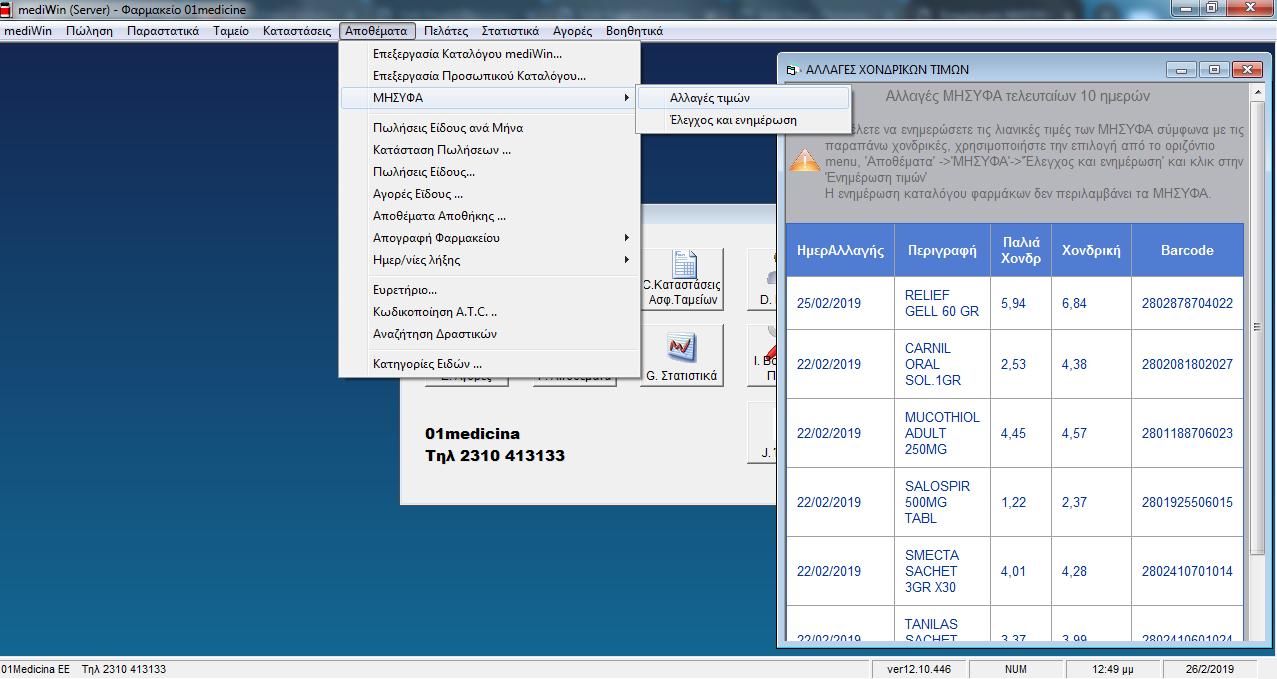Expand the ΜΗΣΥΦΑ submenu
The width and height of the screenshot is (1277, 679).
click(490, 98)
